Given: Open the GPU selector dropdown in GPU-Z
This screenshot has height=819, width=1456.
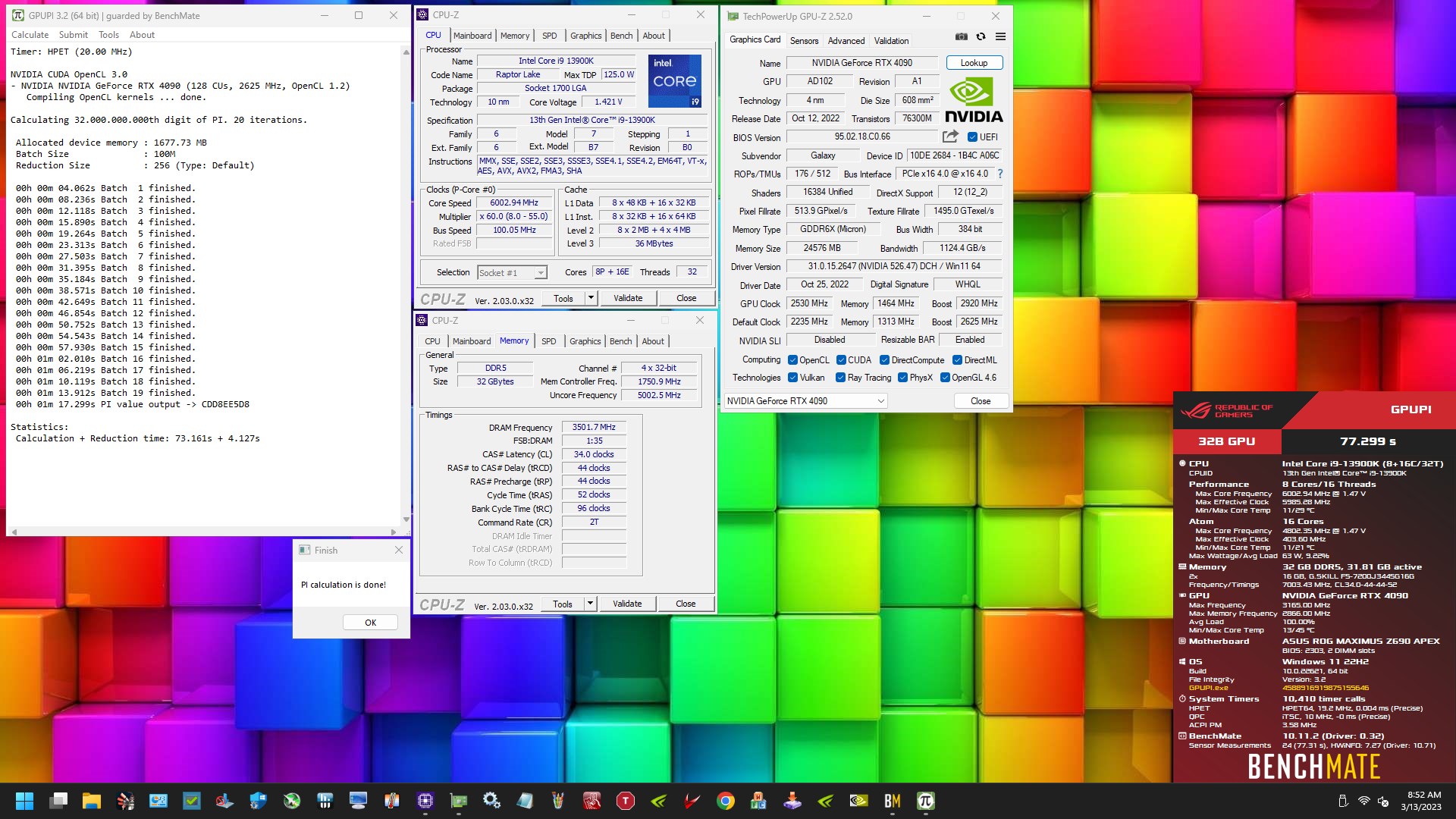Looking at the screenshot, I should pos(805,401).
